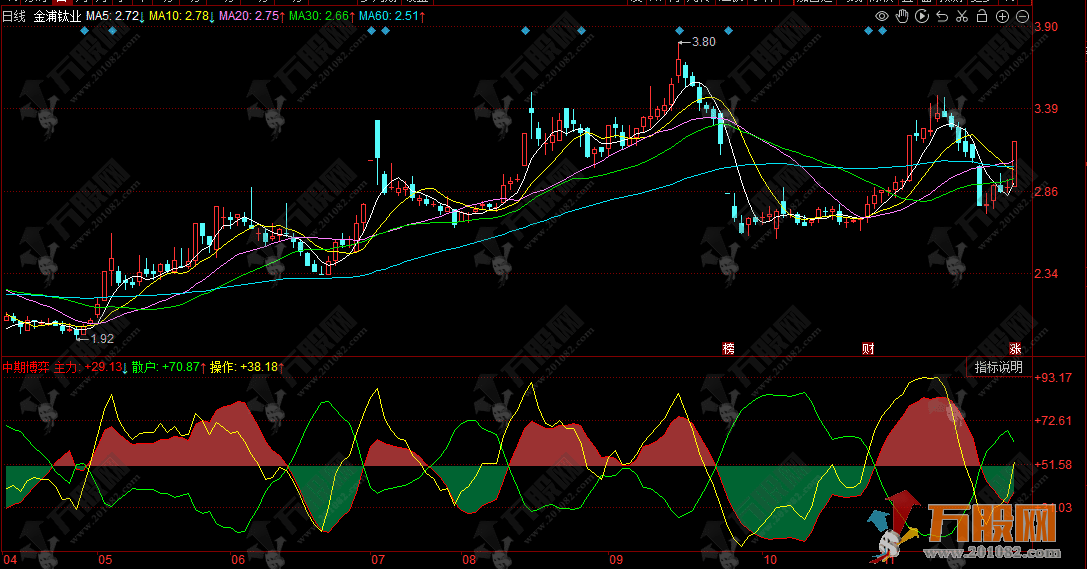This screenshot has width=1087, height=569.
Task: Click the 中期博弈 indicator name
Action: click(26, 367)
